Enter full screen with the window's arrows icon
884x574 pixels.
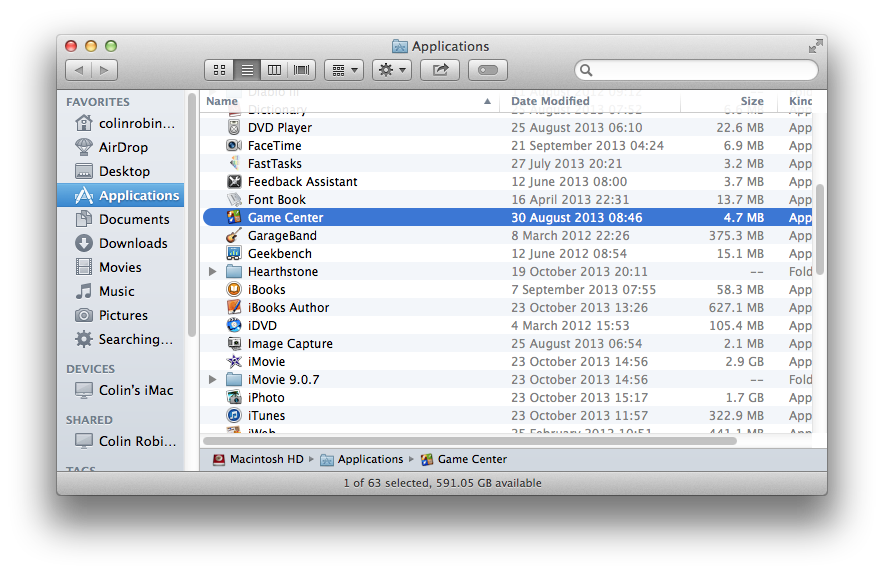coord(815,46)
